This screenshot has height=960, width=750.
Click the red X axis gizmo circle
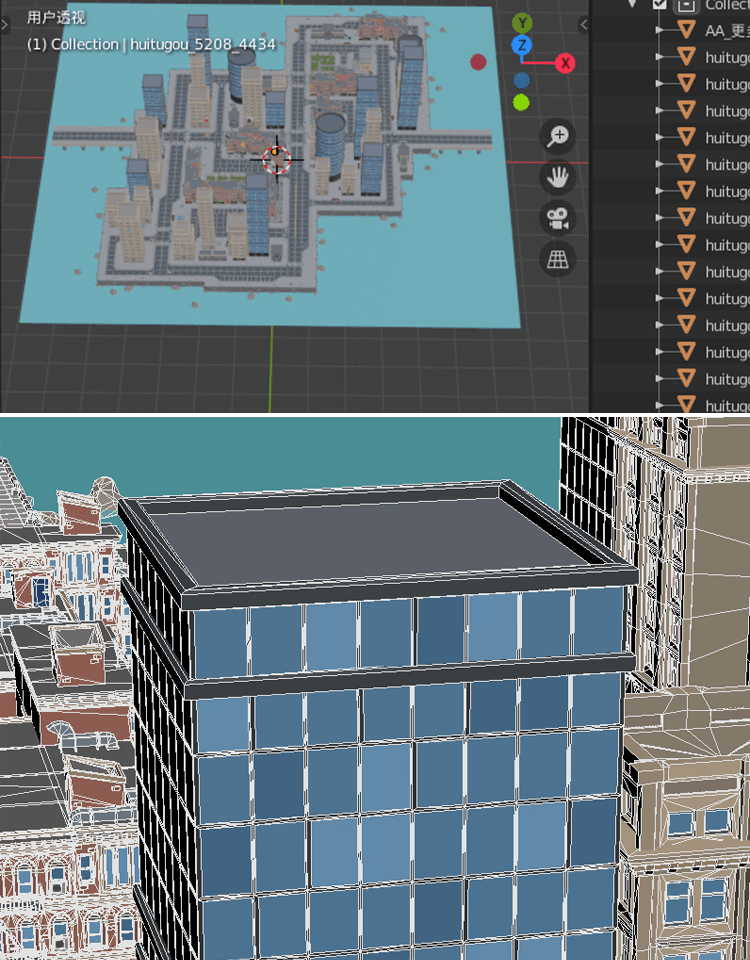pyautogui.click(x=564, y=62)
